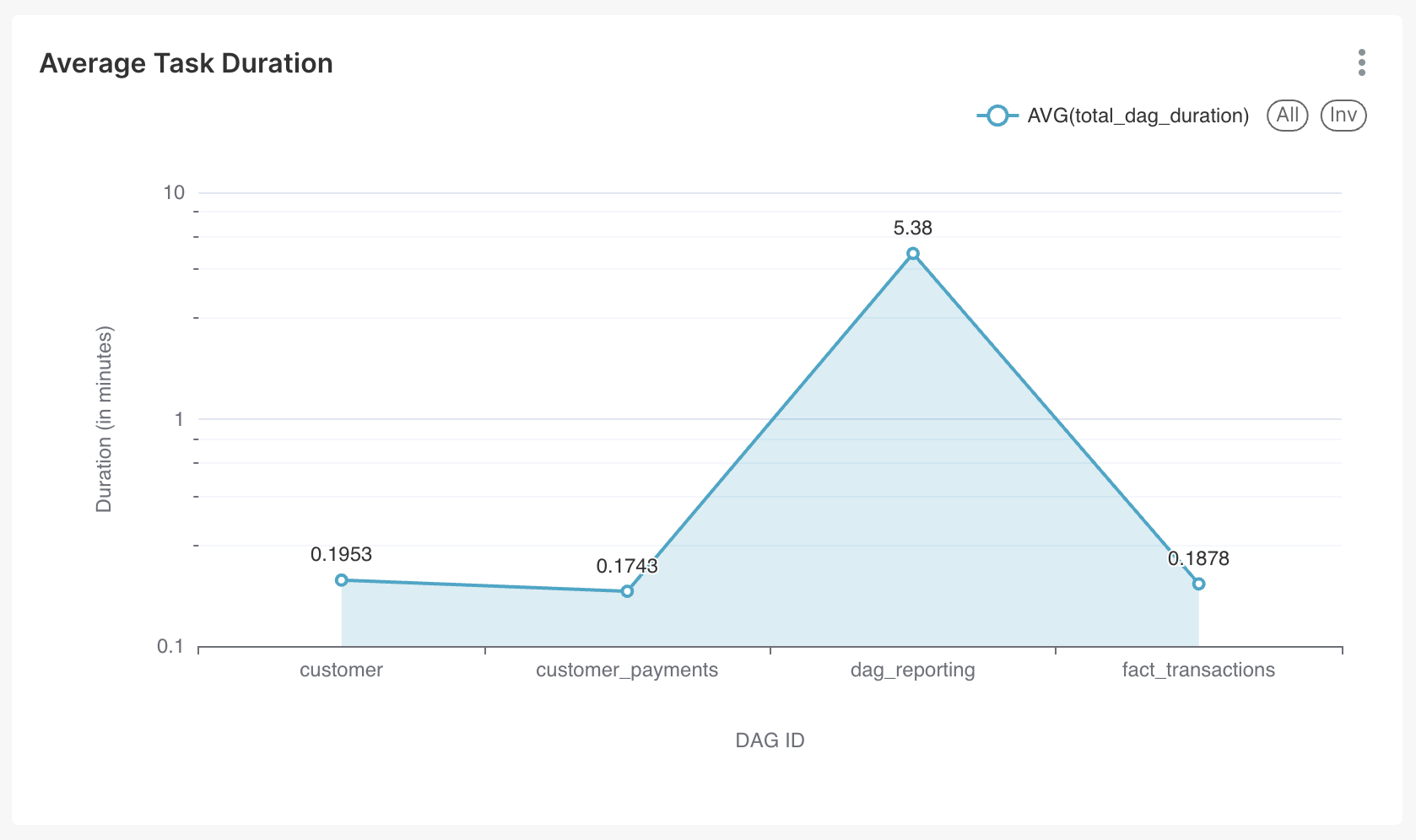Click the 0.1953 value label
1416x840 pixels.
click(x=341, y=554)
